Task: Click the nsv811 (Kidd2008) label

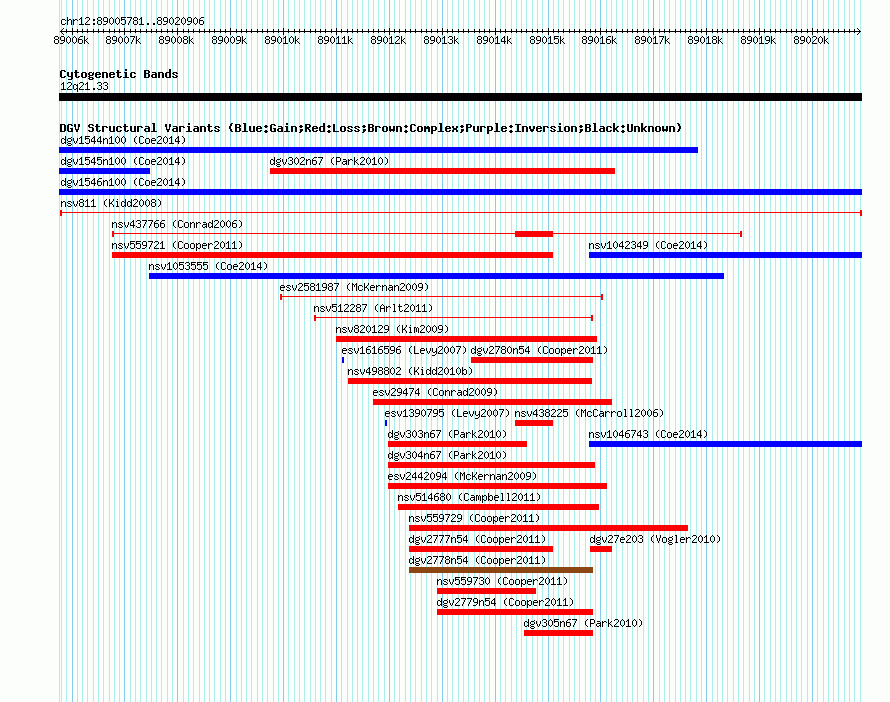Action: (x=111, y=203)
